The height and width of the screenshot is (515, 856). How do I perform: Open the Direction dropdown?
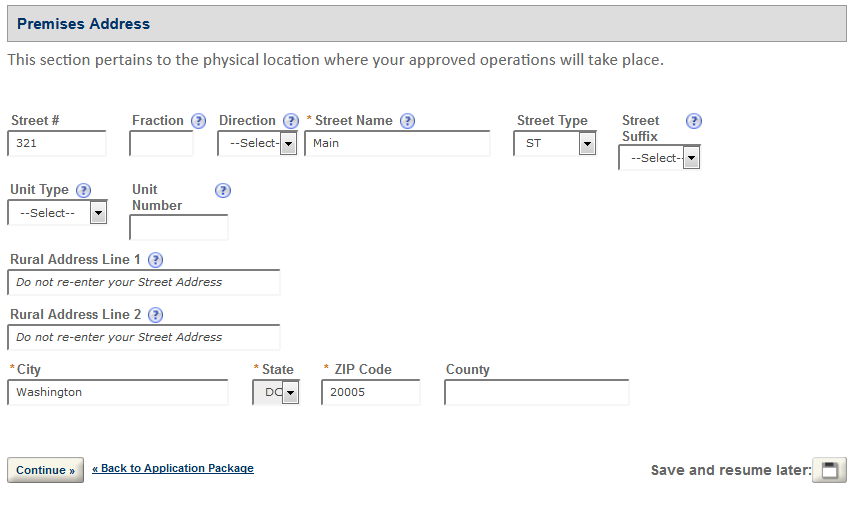tap(258, 144)
